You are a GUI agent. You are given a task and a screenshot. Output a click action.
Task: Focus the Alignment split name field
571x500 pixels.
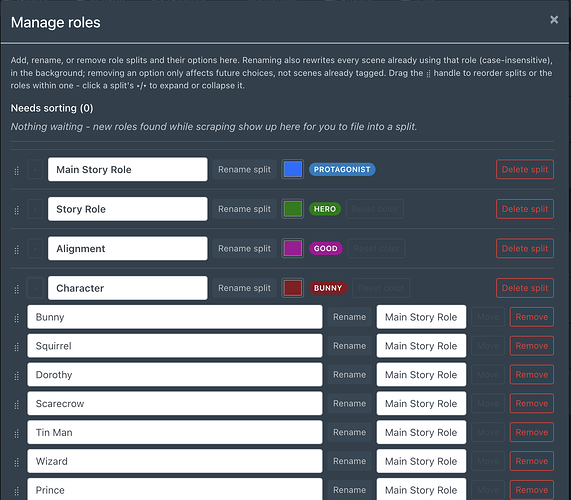[x=127, y=248]
